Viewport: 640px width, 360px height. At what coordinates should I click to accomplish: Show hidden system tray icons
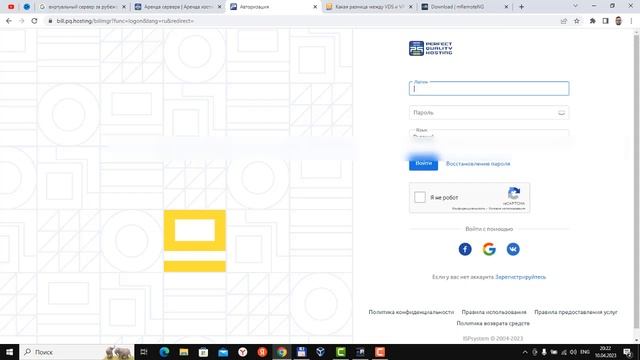525,352
